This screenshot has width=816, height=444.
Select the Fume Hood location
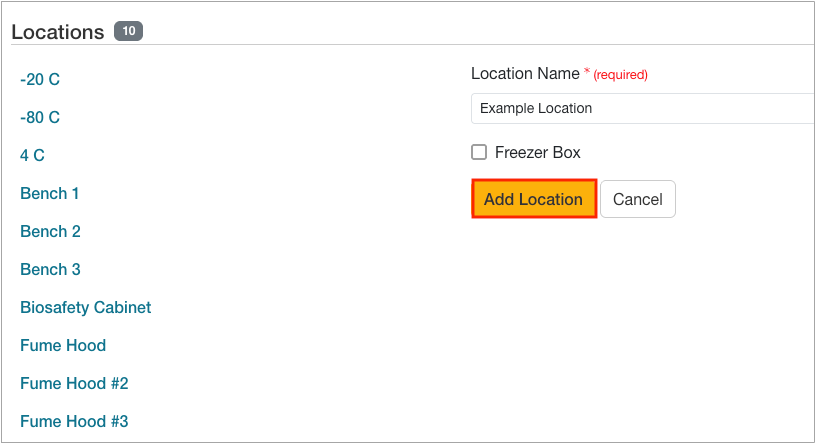click(63, 346)
